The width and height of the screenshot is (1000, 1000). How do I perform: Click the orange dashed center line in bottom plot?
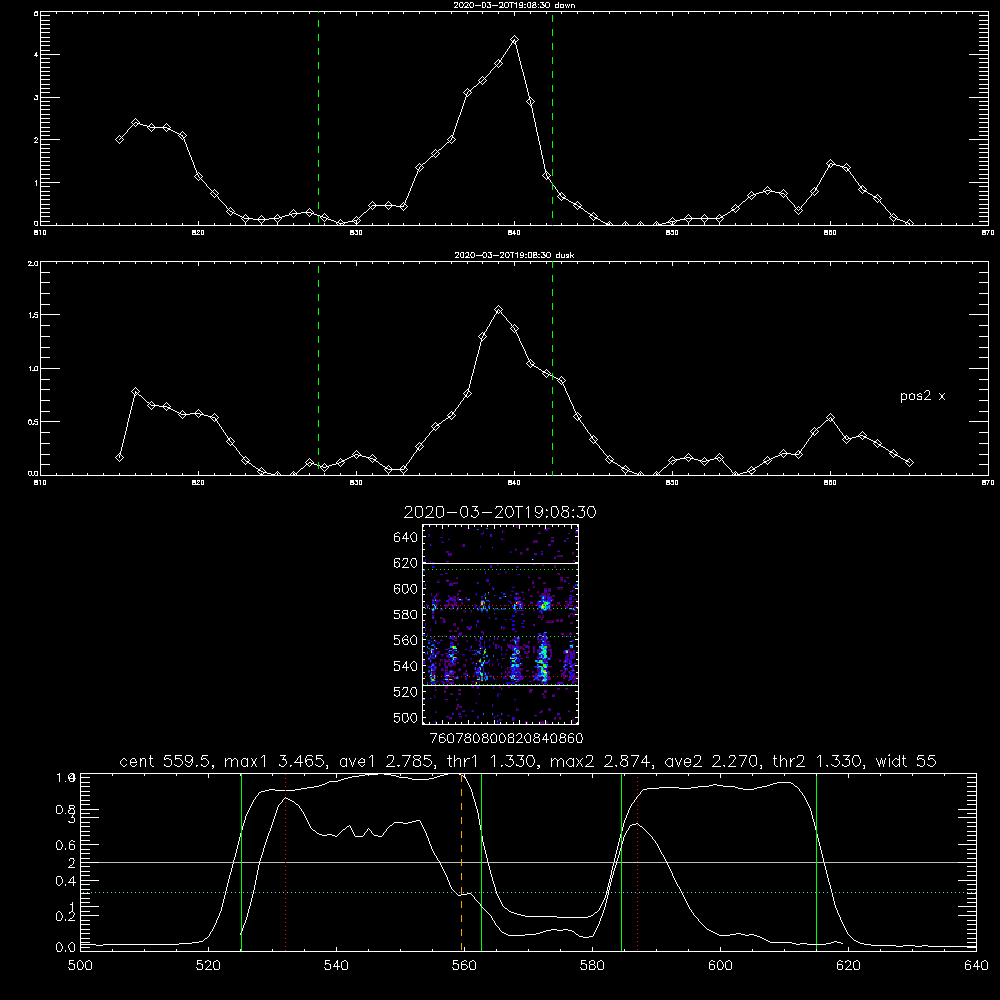(461, 861)
